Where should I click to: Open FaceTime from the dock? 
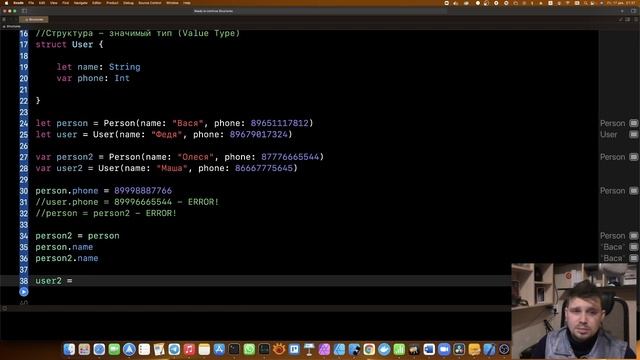tap(114, 349)
